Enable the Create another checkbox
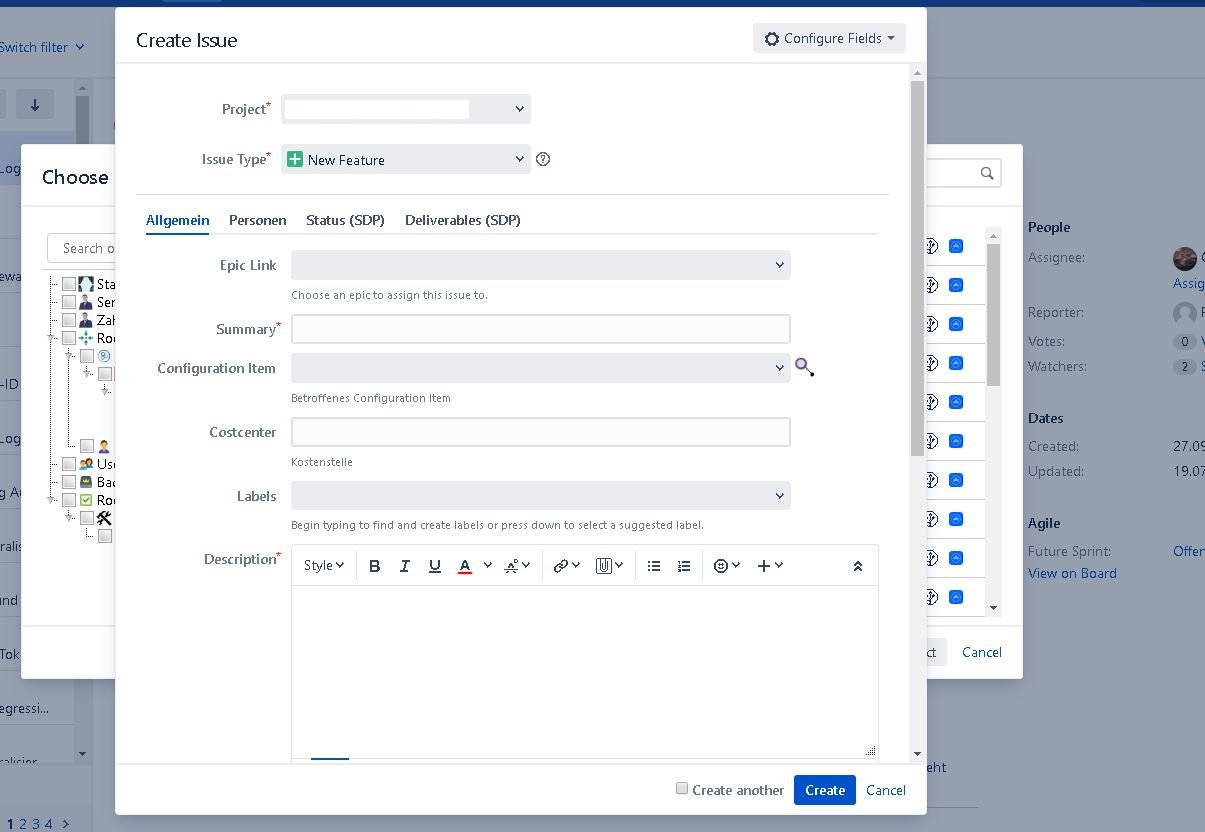The height and width of the screenshot is (832, 1205). pyautogui.click(x=682, y=789)
